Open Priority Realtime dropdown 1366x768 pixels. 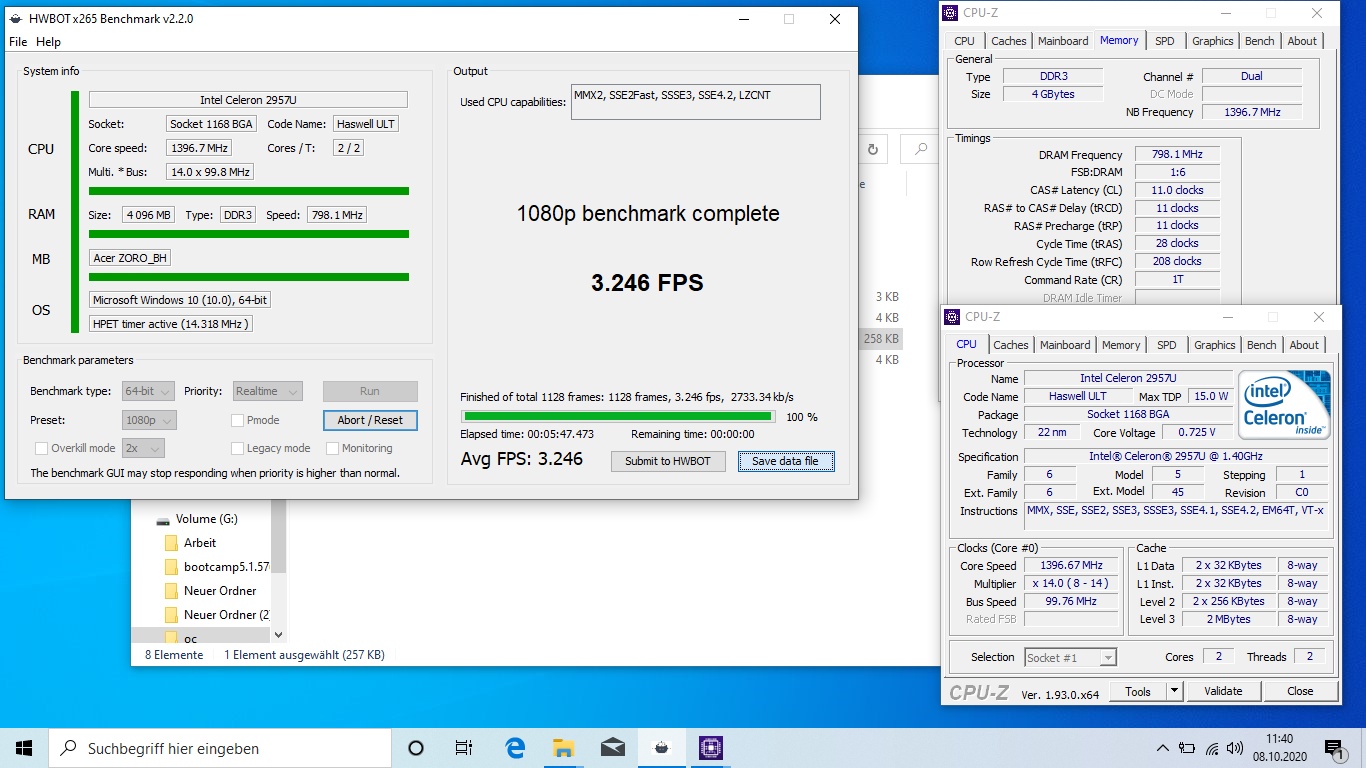coord(267,391)
